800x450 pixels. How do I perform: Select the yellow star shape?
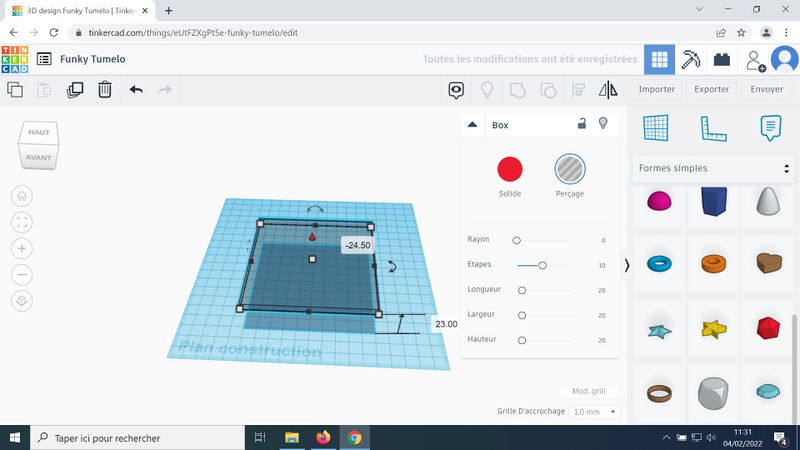[x=713, y=329]
